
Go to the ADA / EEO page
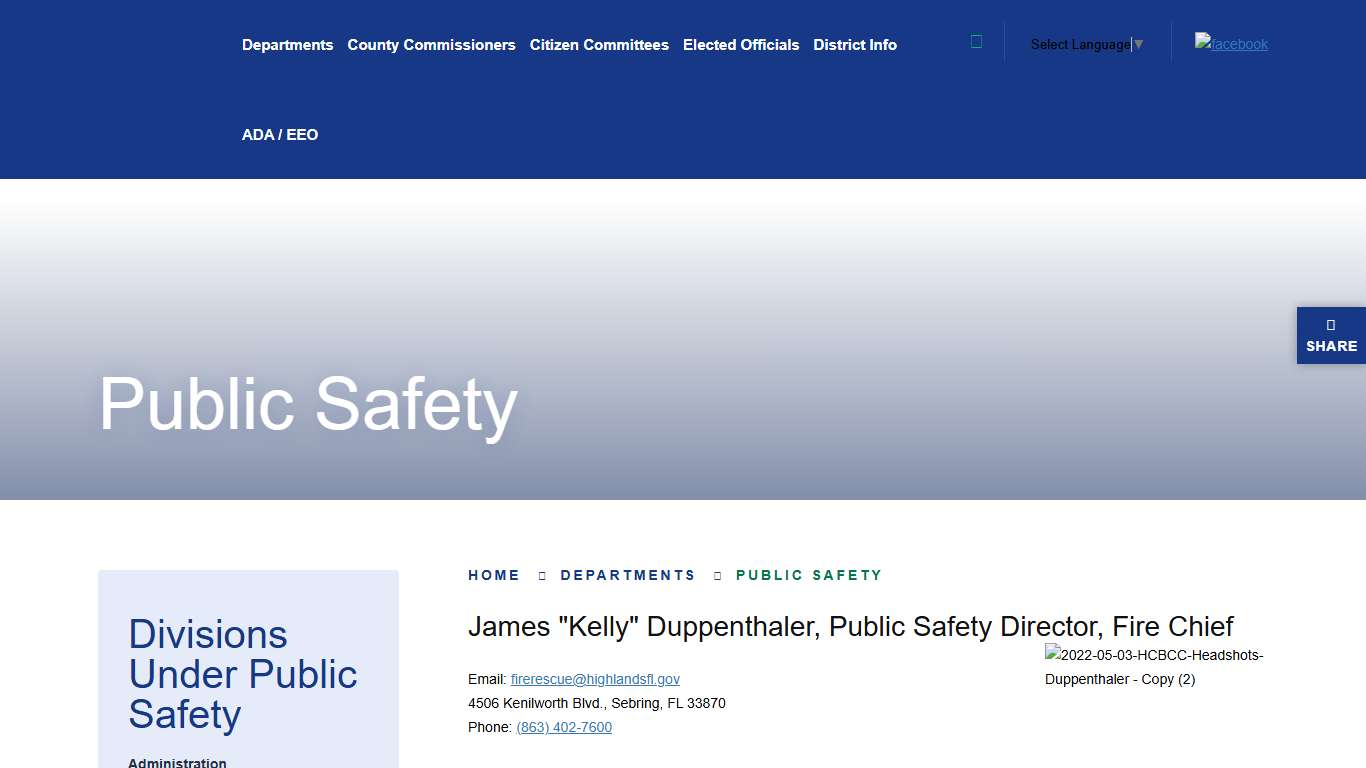(x=280, y=135)
